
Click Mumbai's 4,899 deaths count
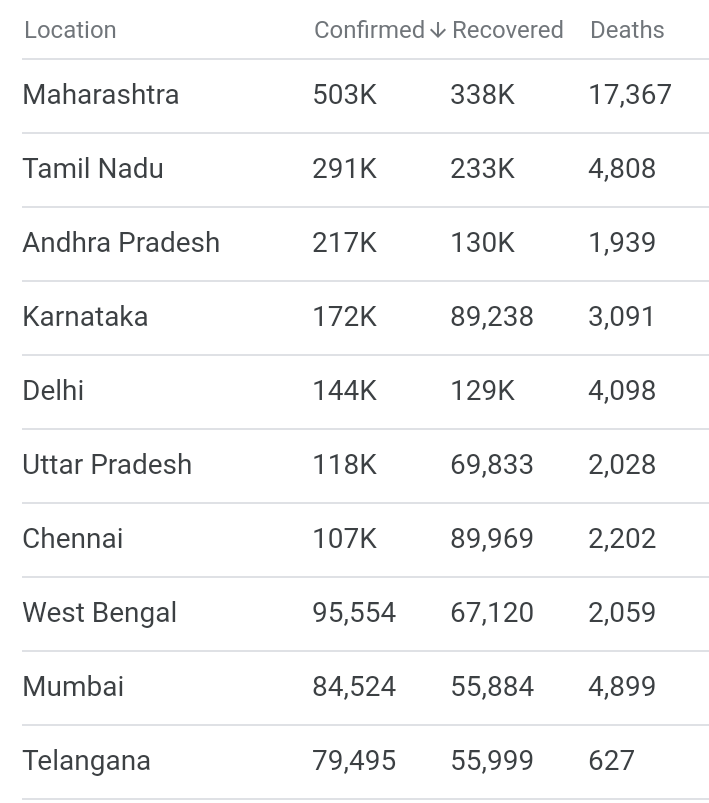(x=622, y=687)
